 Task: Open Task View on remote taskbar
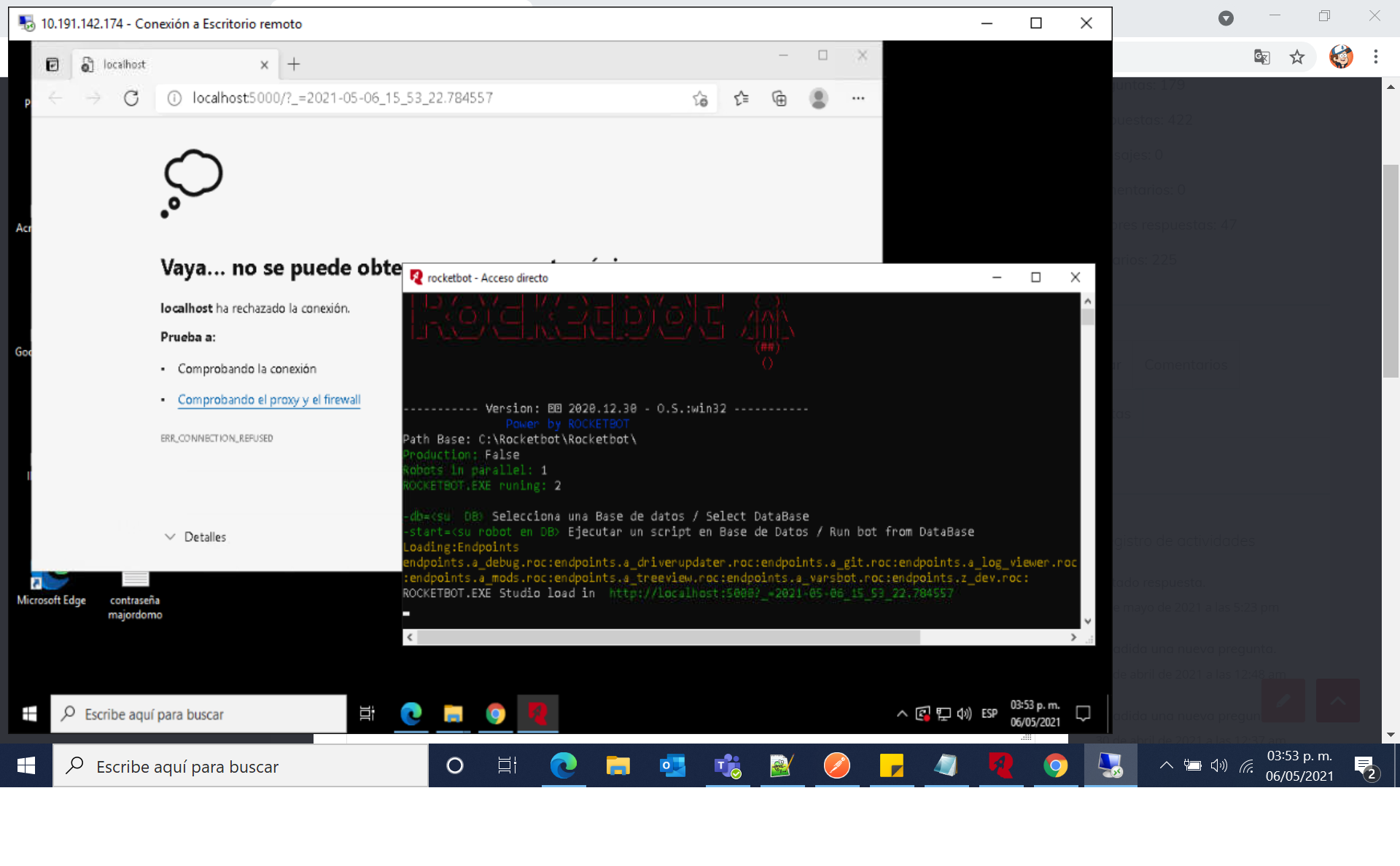point(367,714)
